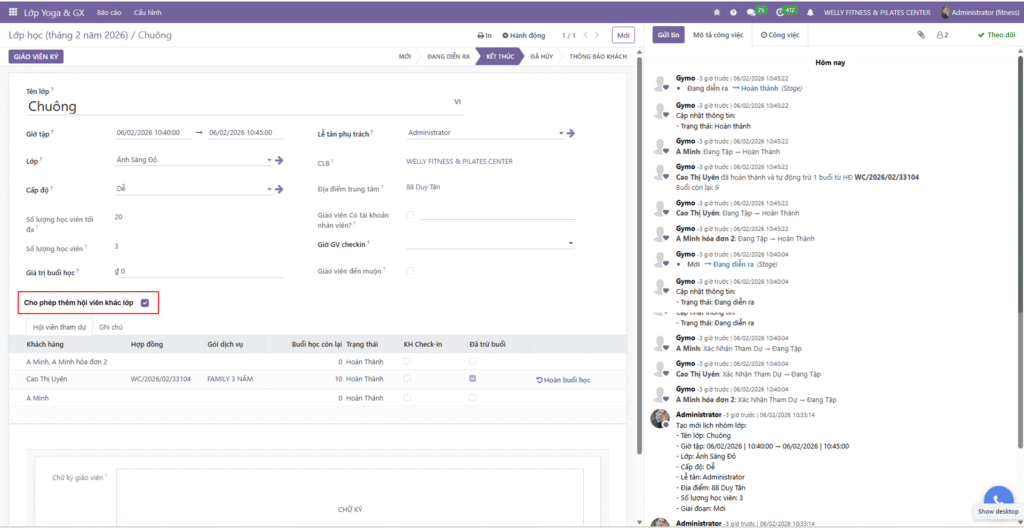Open the activities clock icon

tap(780, 12)
